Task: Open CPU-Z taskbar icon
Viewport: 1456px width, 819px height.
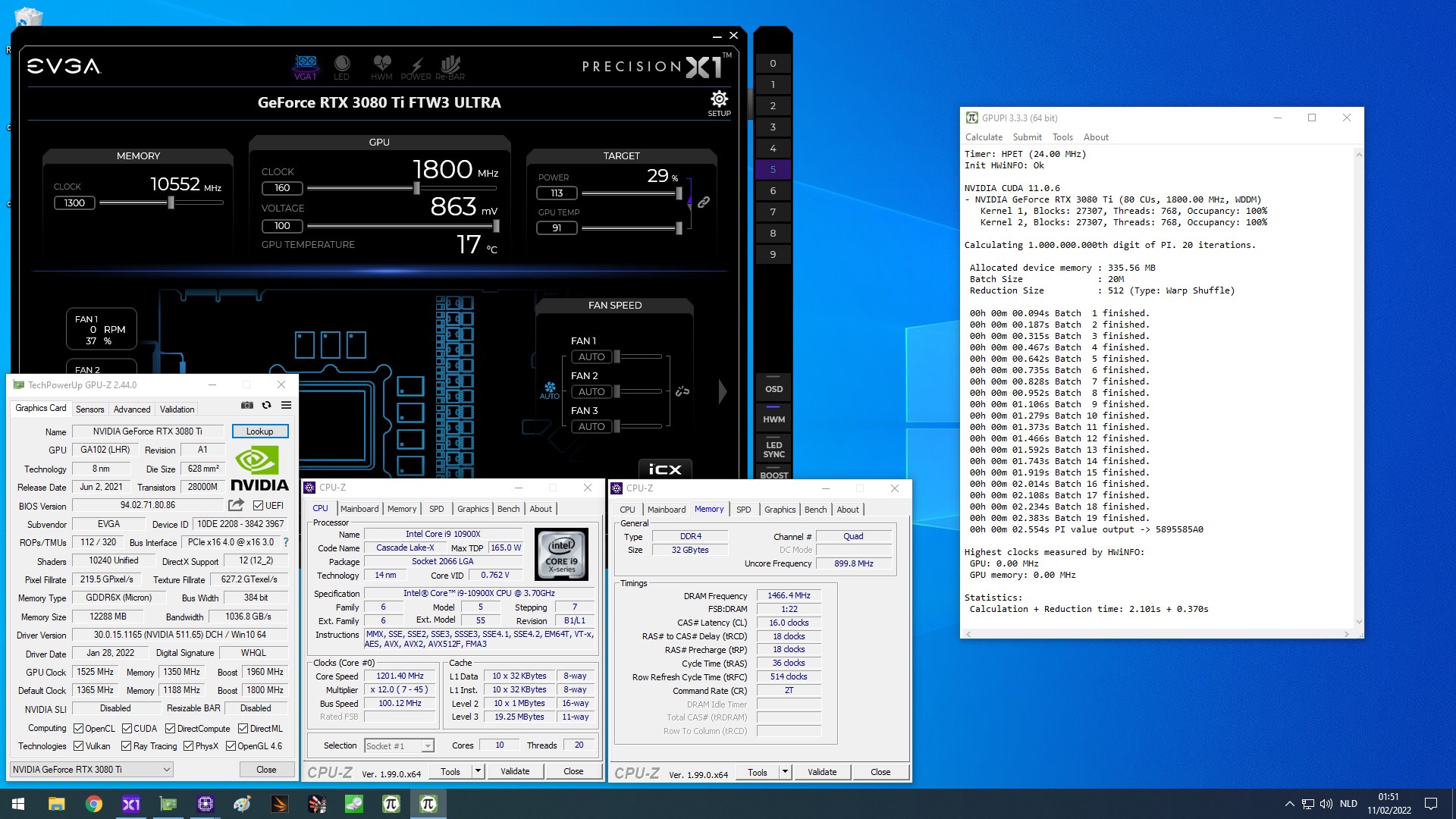Action: [x=206, y=804]
